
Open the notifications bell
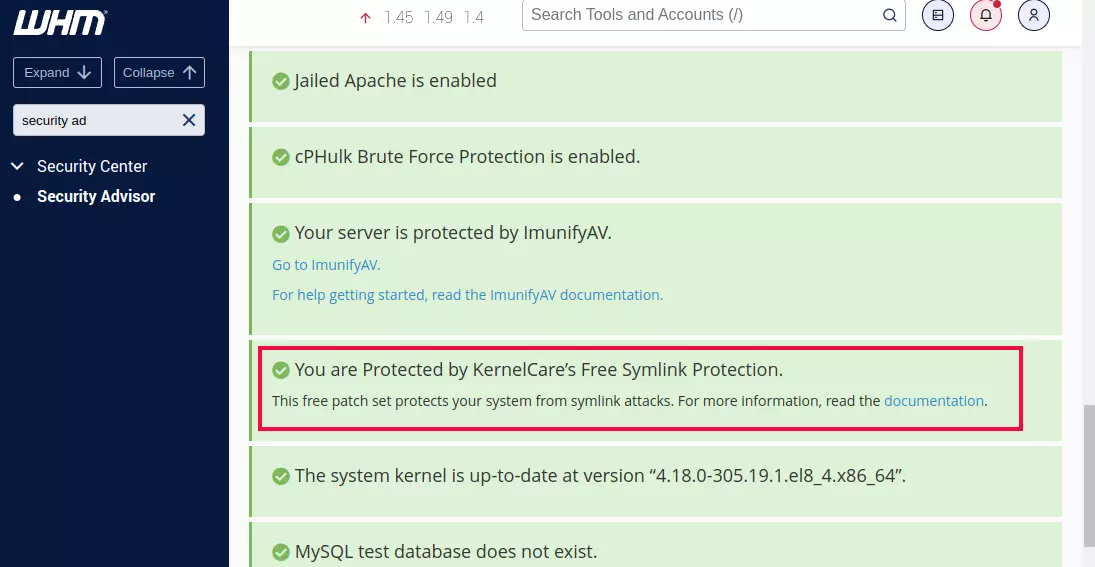[985, 15]
